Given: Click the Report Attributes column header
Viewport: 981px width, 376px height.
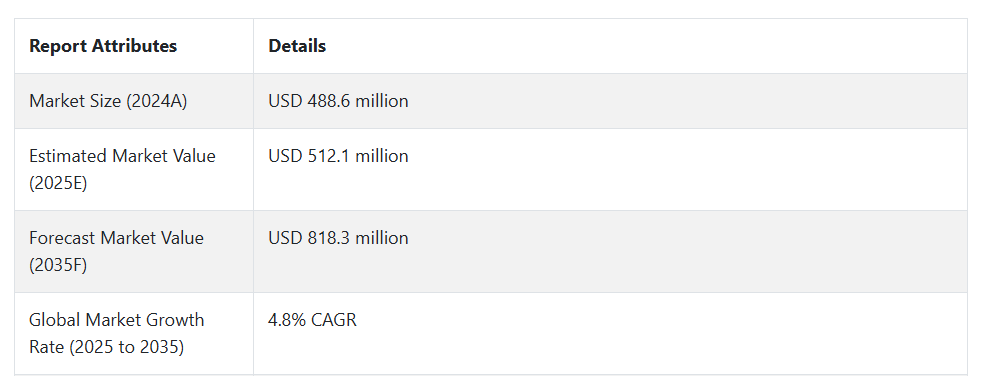Looking at the screenshot, I should pos(103,46).
